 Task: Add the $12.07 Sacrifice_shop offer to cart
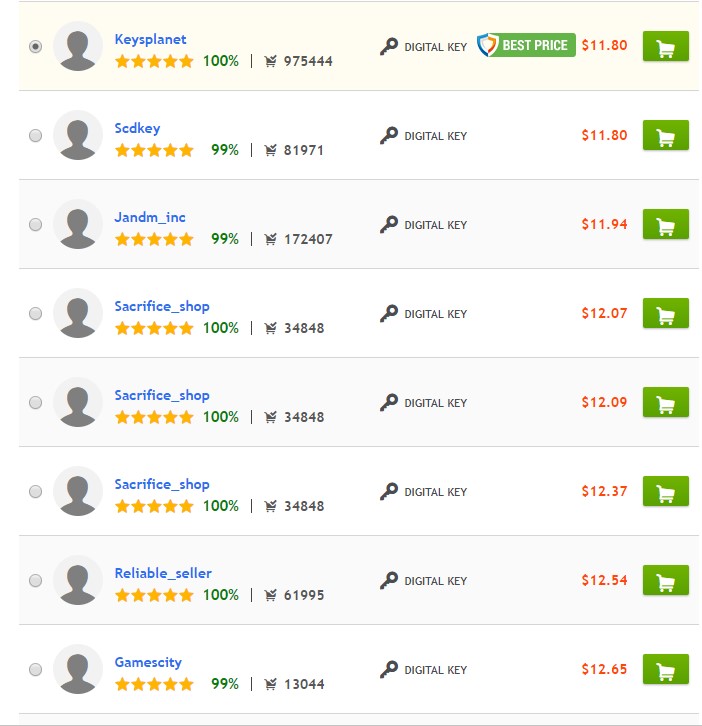point(665,314)
